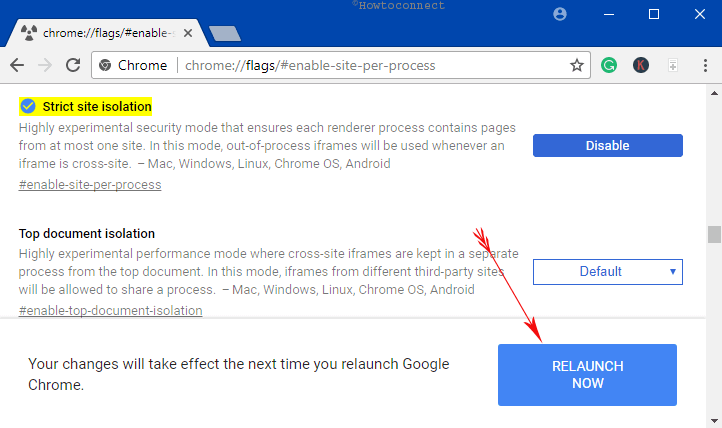This screenshot has width=722, height=428.
Task: Maximize the Chrome window
Action: [653, 14]
